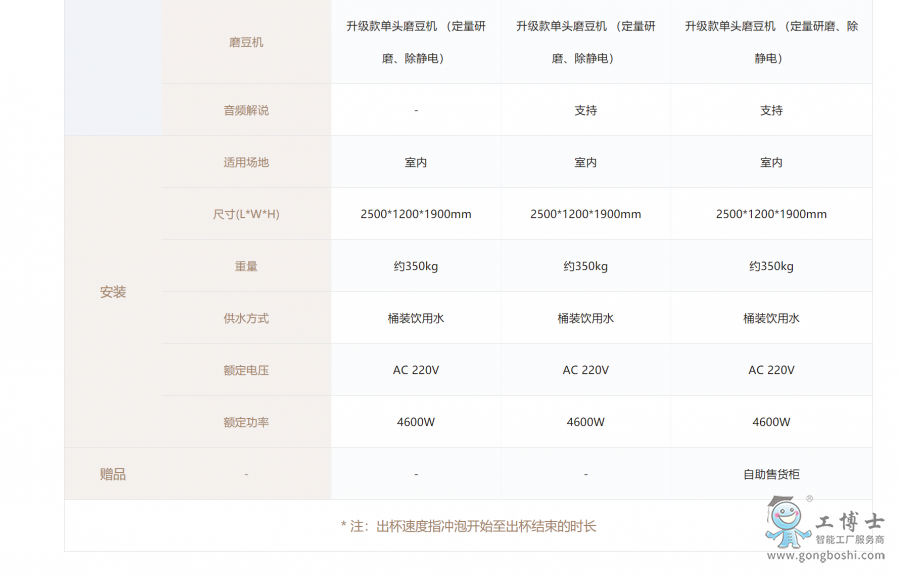Click the 尺寸(L*W*H) row header
This screenshot has width=900, height=575.
(x=246, y=214)
